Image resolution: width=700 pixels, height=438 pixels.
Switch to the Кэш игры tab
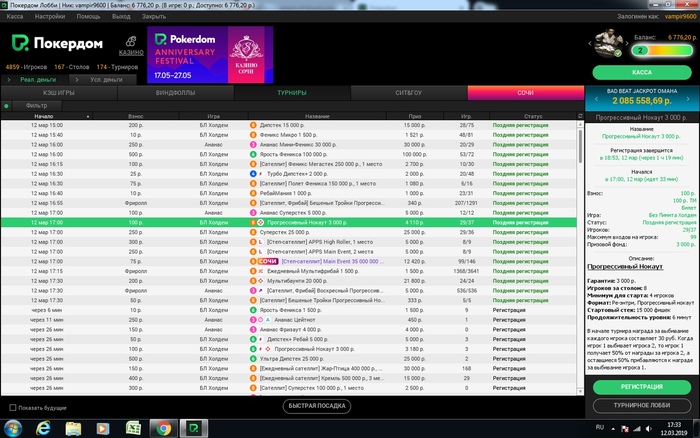59,93
